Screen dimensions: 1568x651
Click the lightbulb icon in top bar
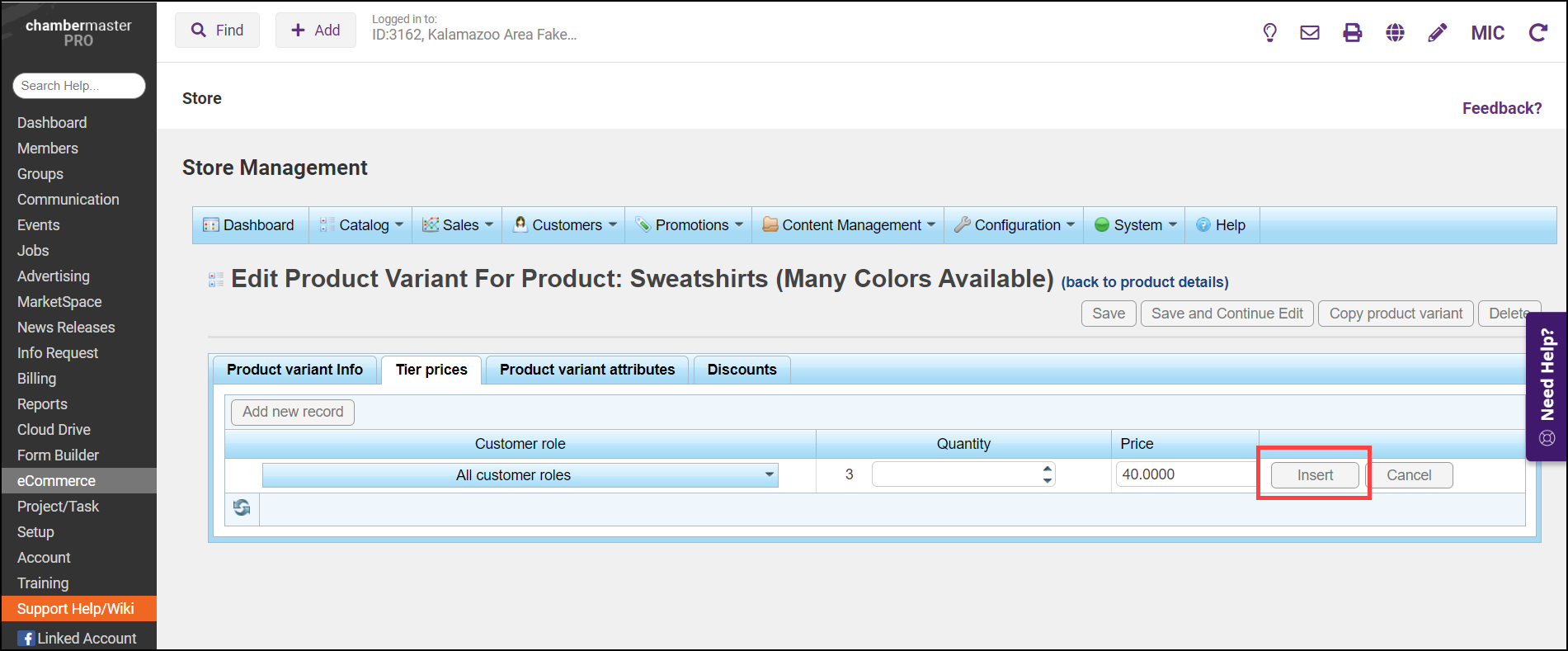tap(1269, 33)
